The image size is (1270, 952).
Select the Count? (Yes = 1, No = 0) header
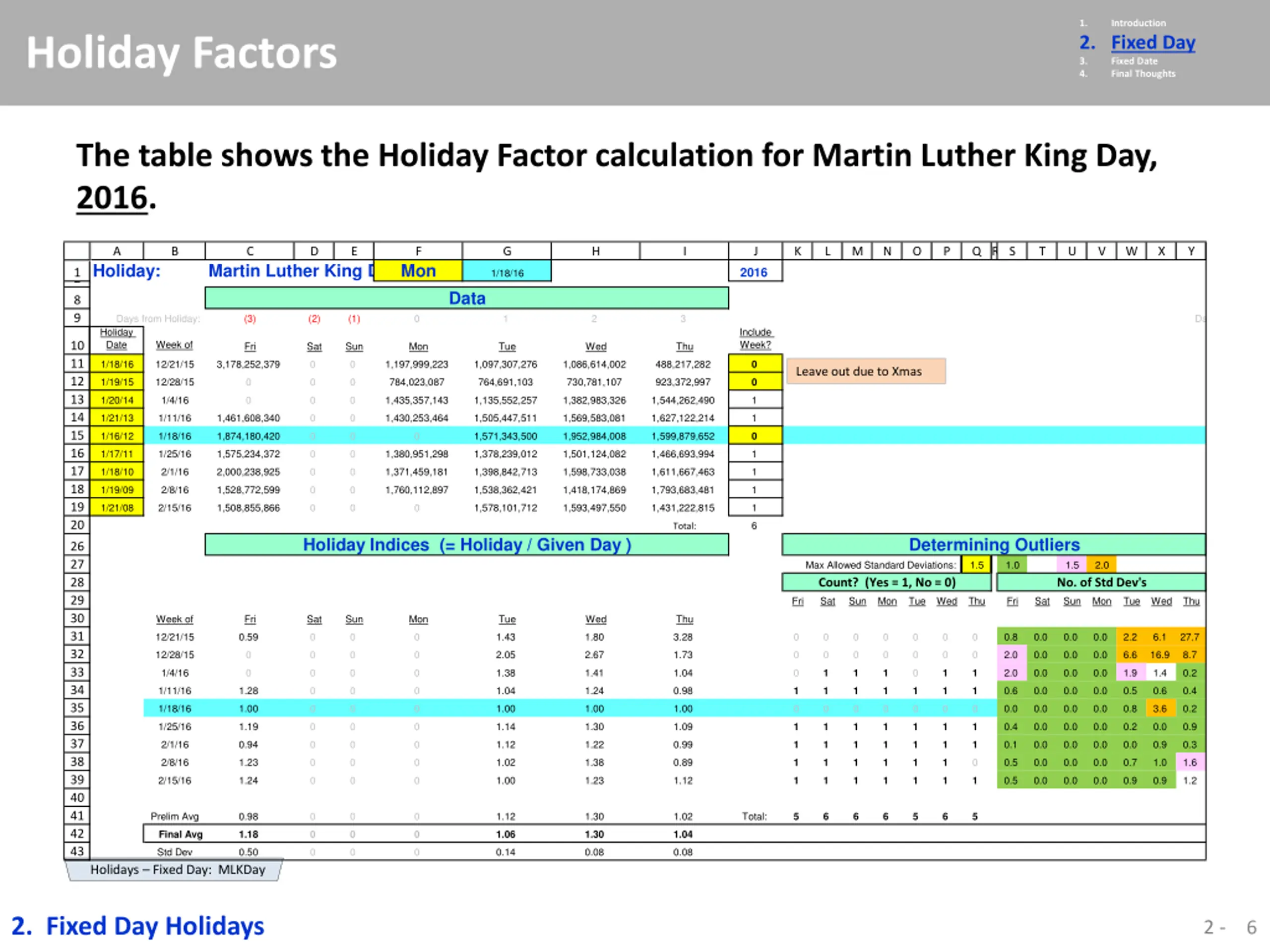(887, 583)
